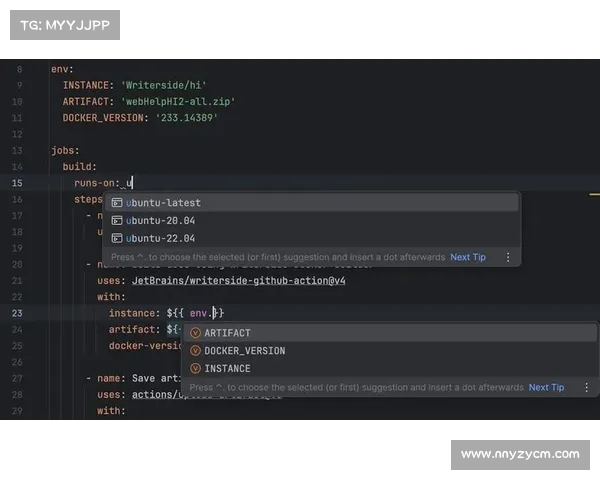Place cursor on DOCKER_VERSION value '233.14389'

coord(185,118)
